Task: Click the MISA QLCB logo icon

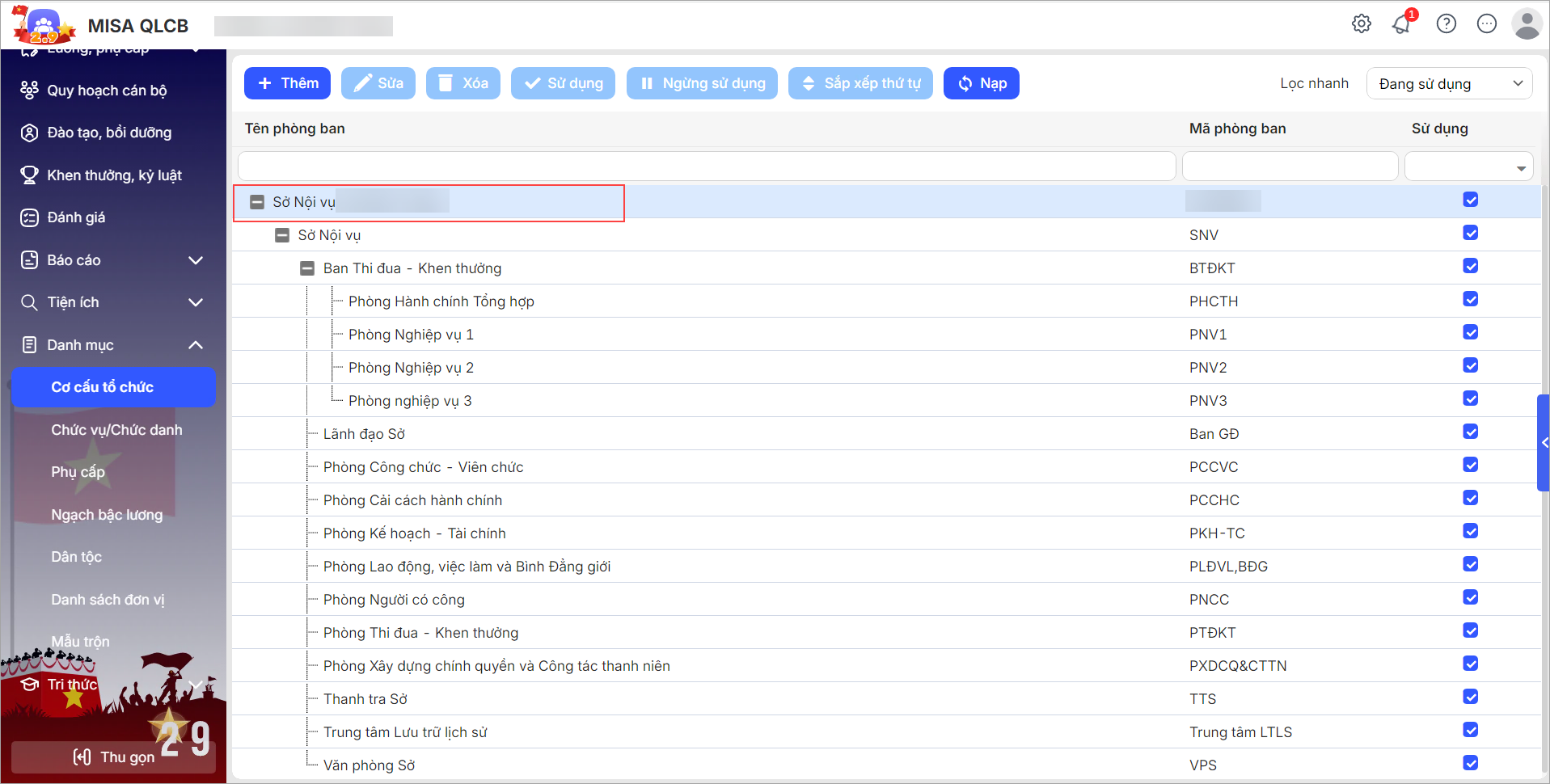Action: pos(44,26)
